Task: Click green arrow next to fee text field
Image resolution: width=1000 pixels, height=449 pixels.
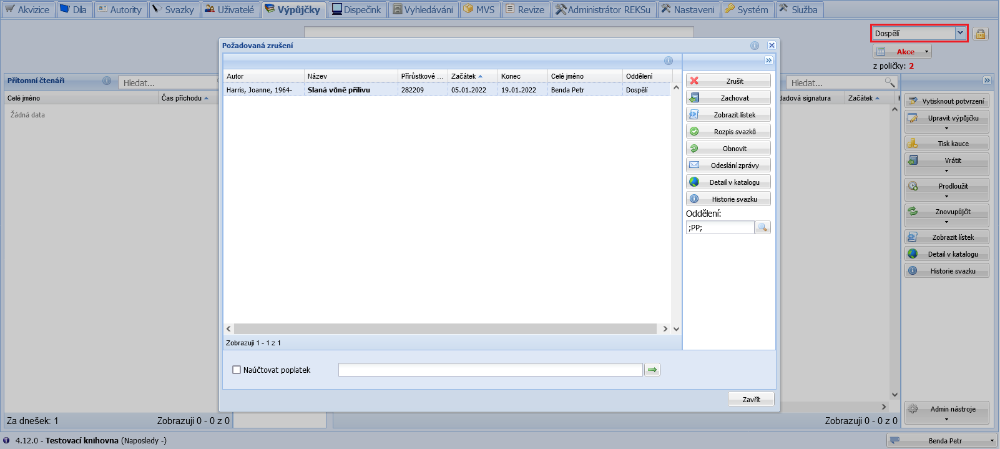Action: pos(652,370)
